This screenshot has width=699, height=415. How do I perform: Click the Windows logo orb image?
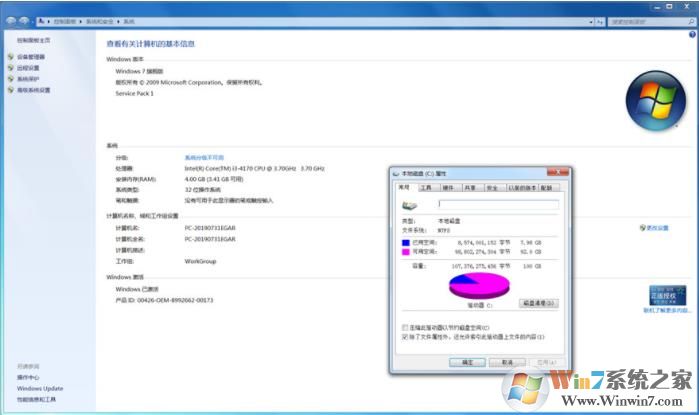pos(655,101)
